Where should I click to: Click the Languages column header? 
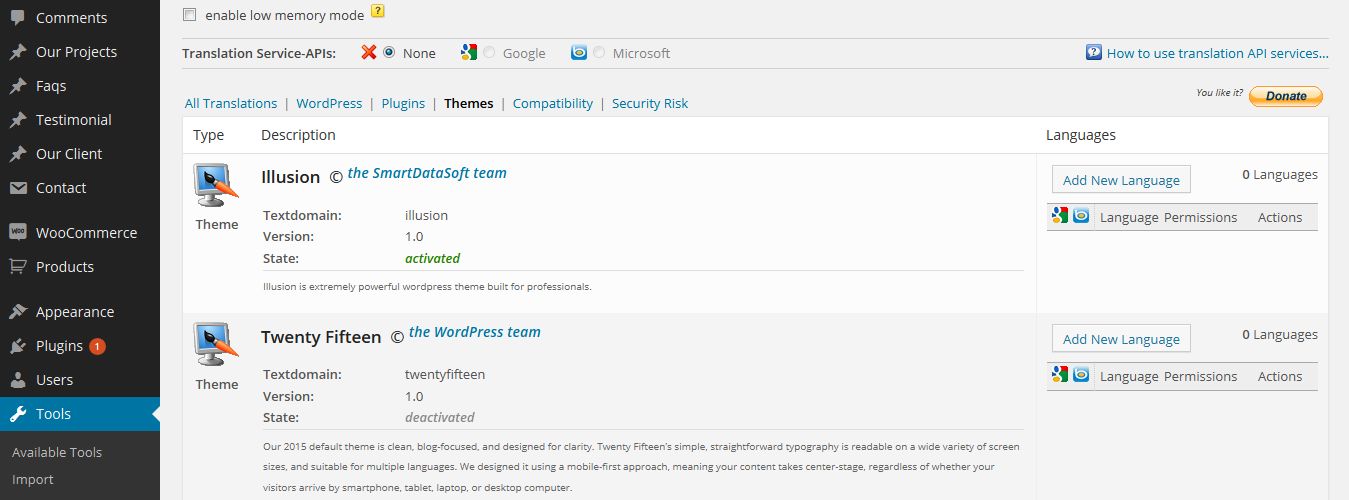point(1081,135)
